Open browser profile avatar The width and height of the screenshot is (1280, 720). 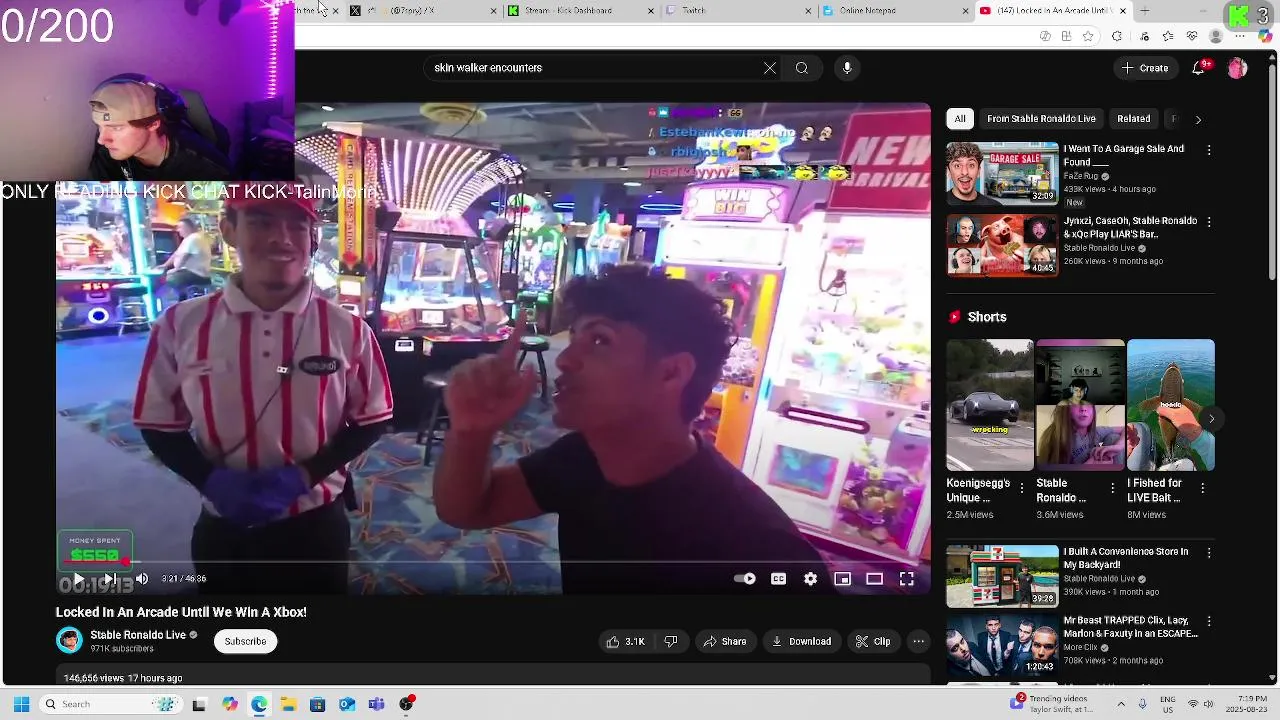1216,36
